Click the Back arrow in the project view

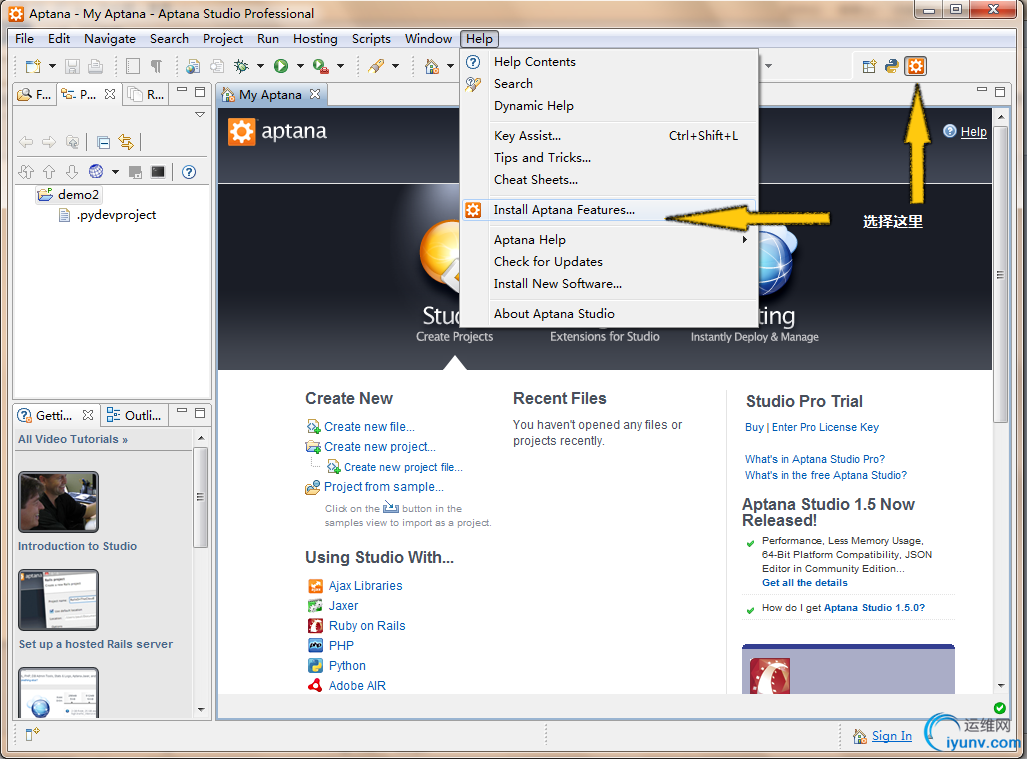[x=26, y=141]
